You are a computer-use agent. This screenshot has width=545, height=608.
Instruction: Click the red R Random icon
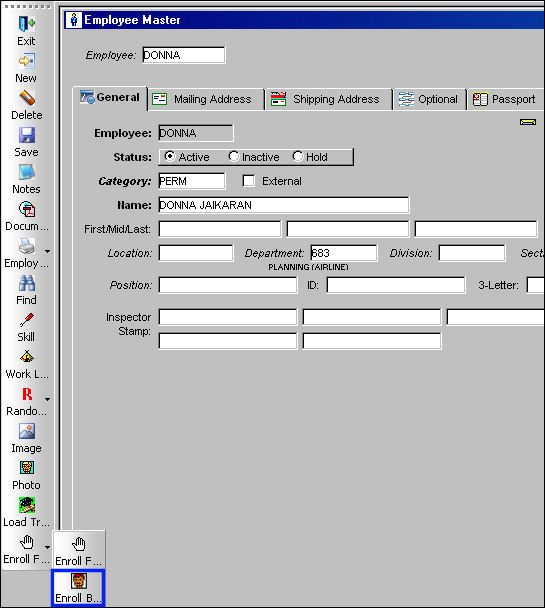[26, 394]
